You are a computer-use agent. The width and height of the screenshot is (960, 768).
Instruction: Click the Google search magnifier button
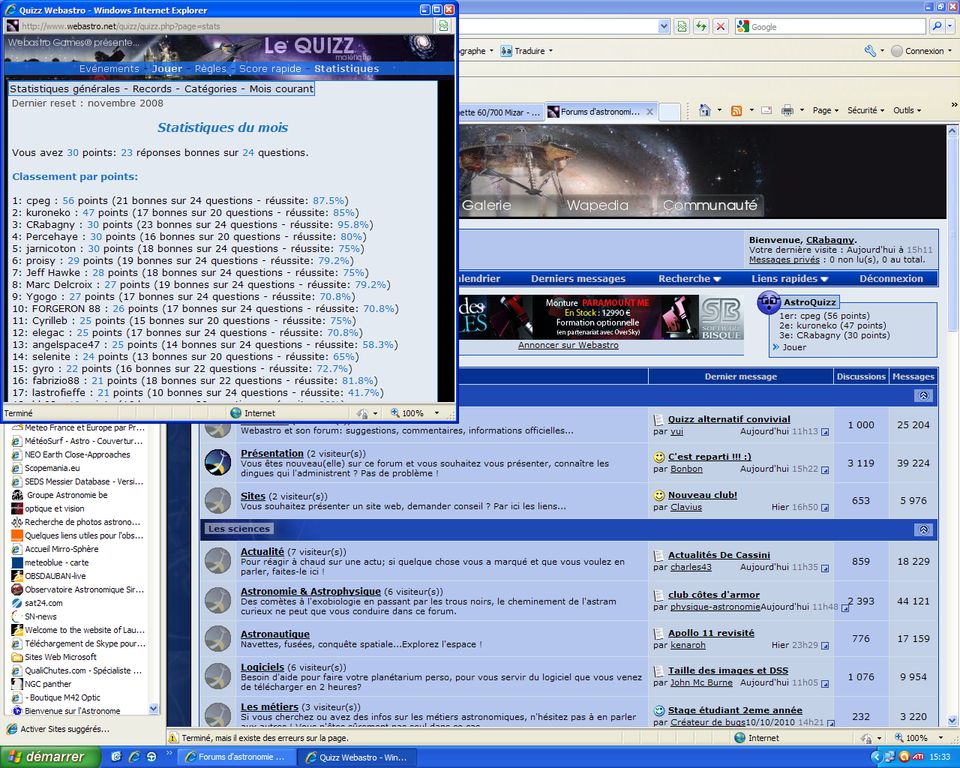pos(937,26)
